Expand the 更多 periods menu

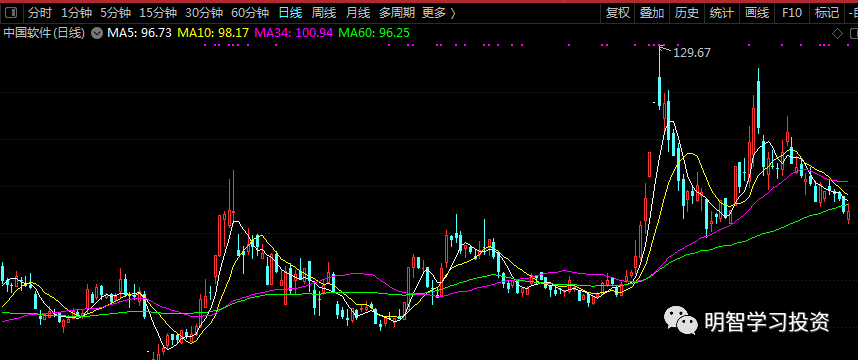pos(439,13)
